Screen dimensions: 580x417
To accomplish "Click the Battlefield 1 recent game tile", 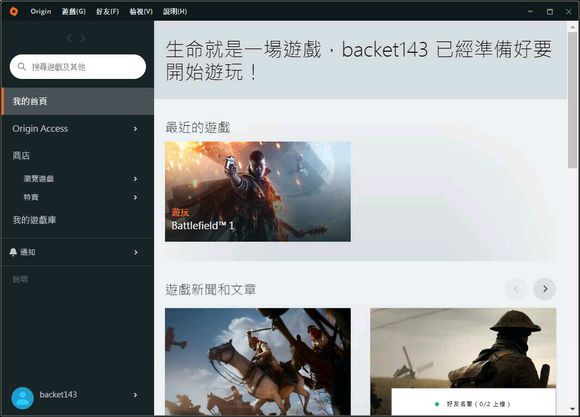I will pos(258,192).
